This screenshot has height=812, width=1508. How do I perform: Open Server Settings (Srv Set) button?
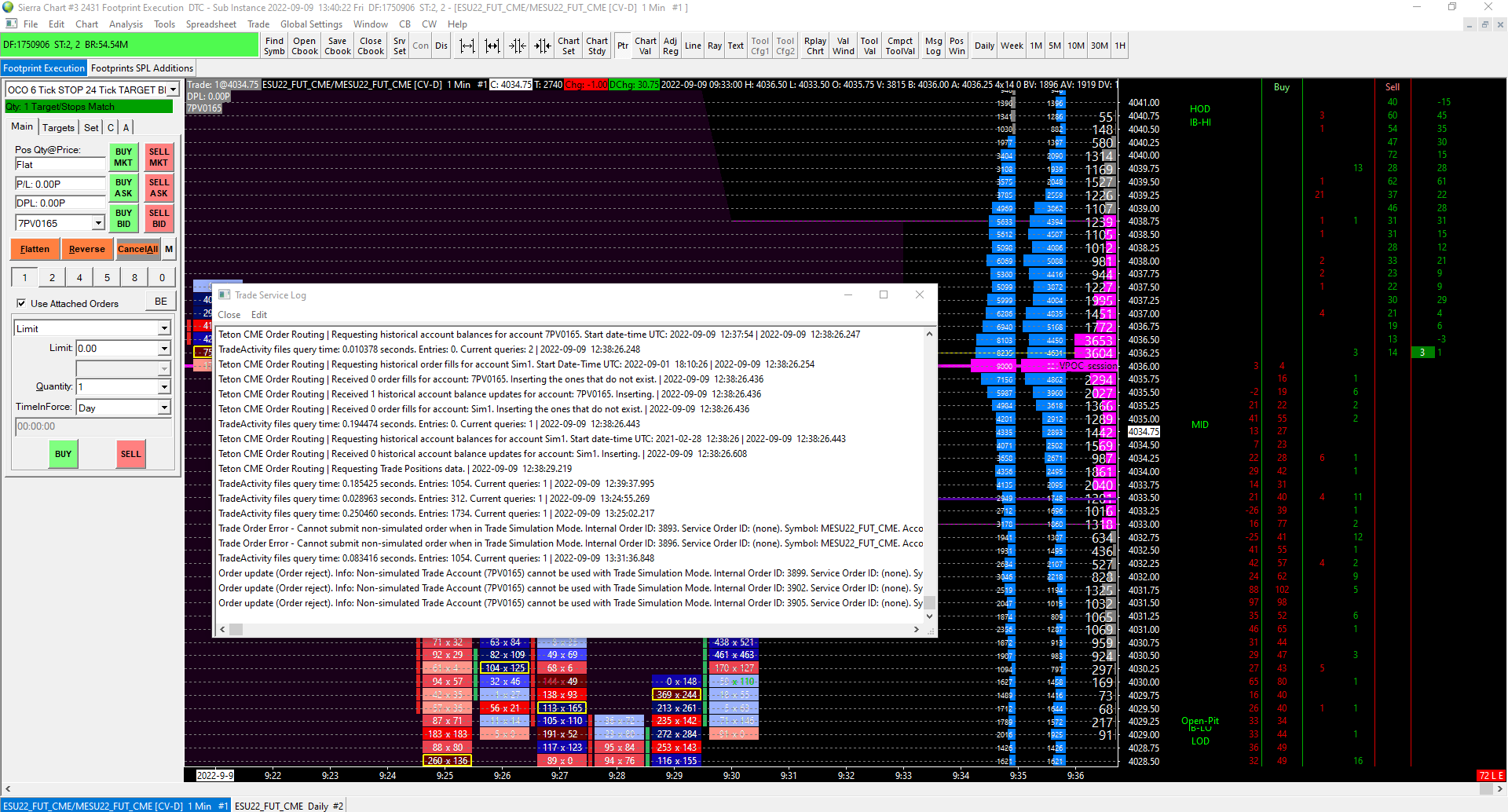point(400,46)
